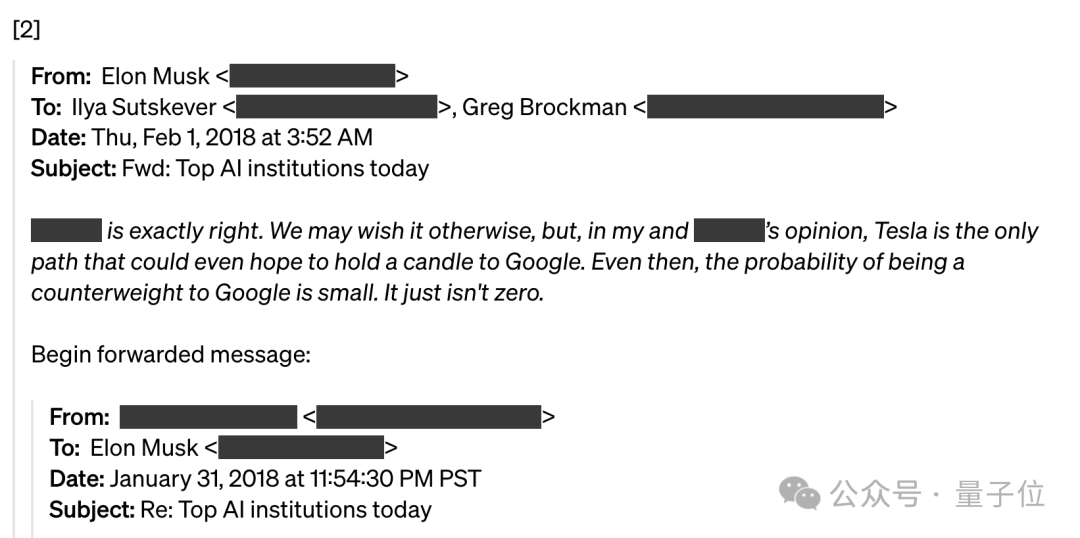The width and height of the screenshot is (1080, 538).
Task: Click the 量子位 account name watermark
Action: click(1000, 494)
